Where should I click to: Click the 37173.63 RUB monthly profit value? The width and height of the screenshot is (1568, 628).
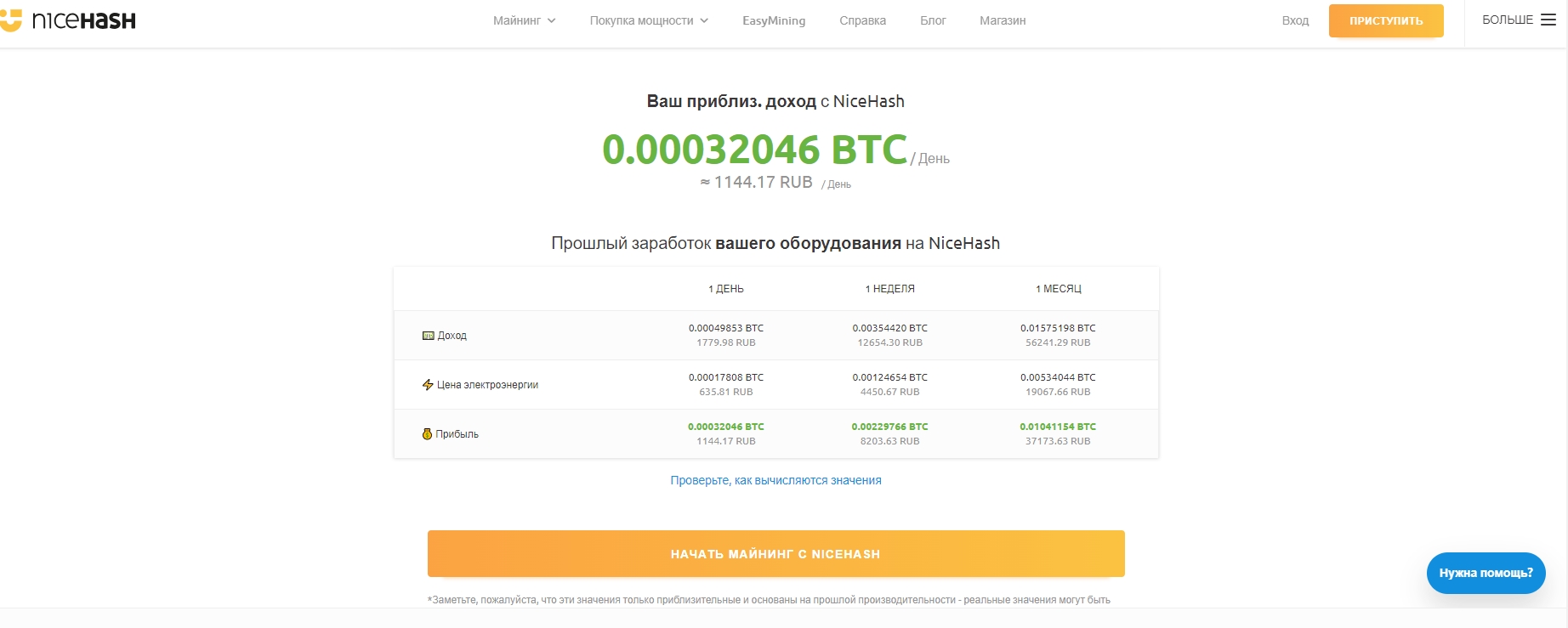(x=1058, y=441)
